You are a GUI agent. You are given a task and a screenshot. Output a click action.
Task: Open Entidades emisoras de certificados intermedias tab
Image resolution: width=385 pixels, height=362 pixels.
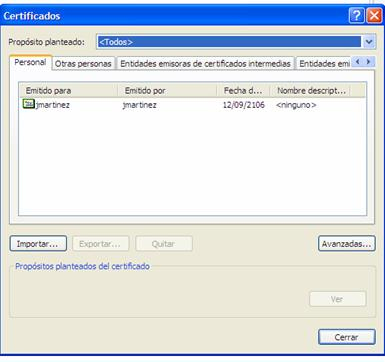tap(205, 64)
